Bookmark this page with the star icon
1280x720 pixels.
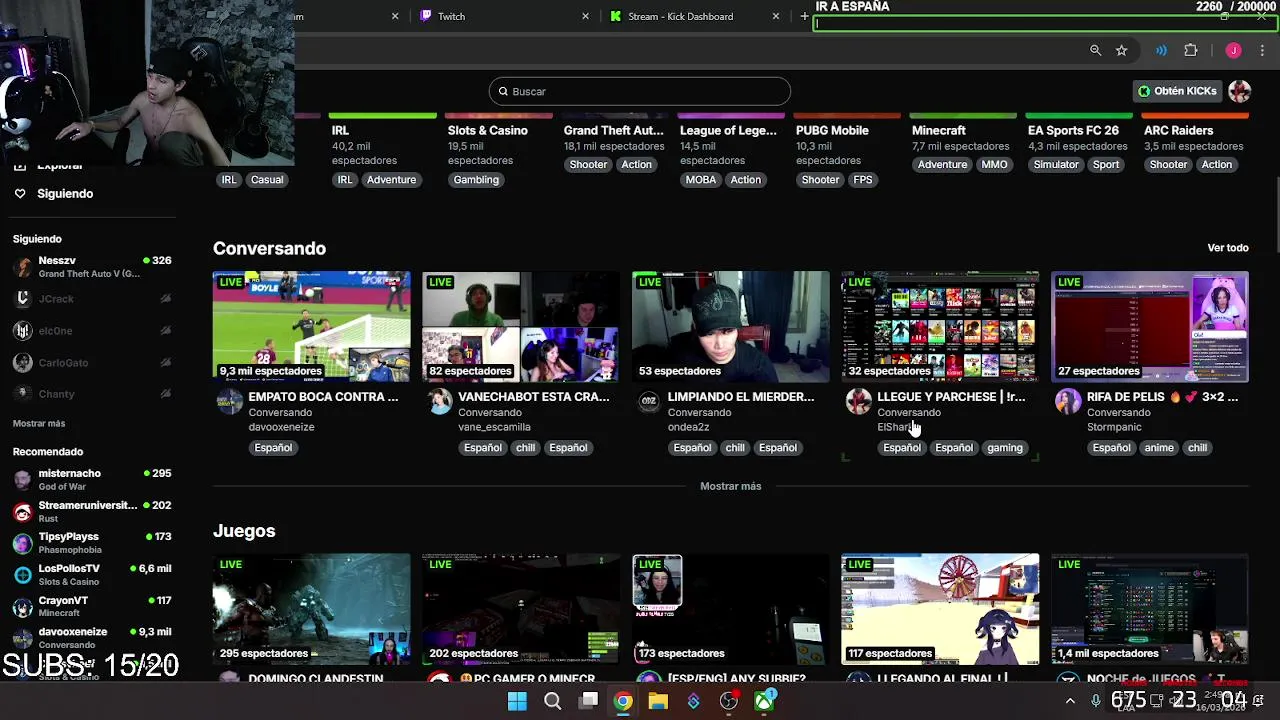[x=1121, y=50]
